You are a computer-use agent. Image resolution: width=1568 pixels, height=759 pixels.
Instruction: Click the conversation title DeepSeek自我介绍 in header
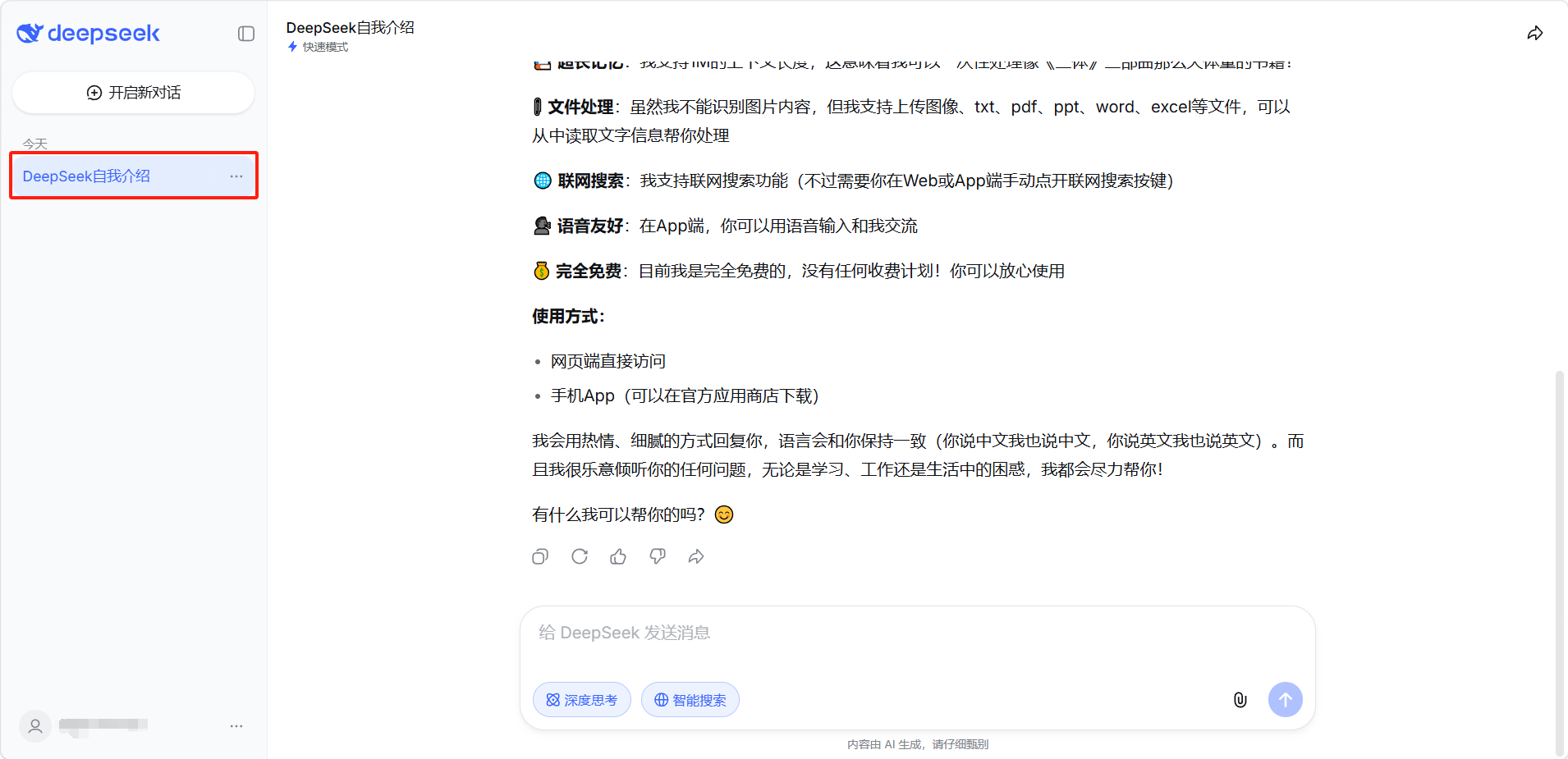pyautogui.click(x=350, y=28)
